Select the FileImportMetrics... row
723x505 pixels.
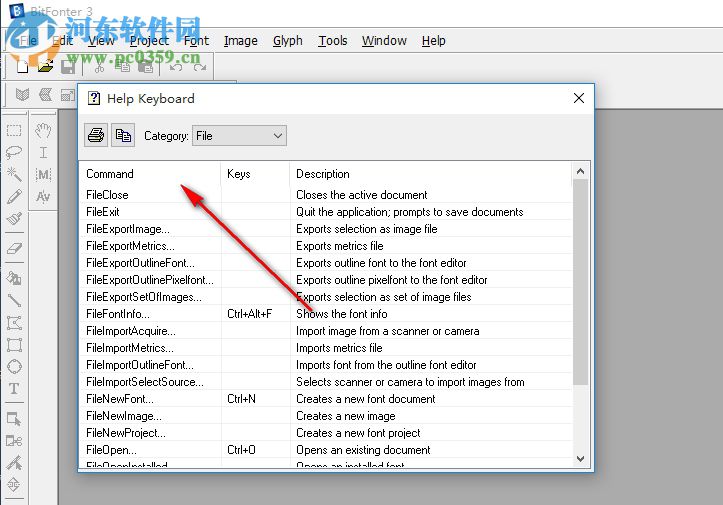click(x=326, y=348)
